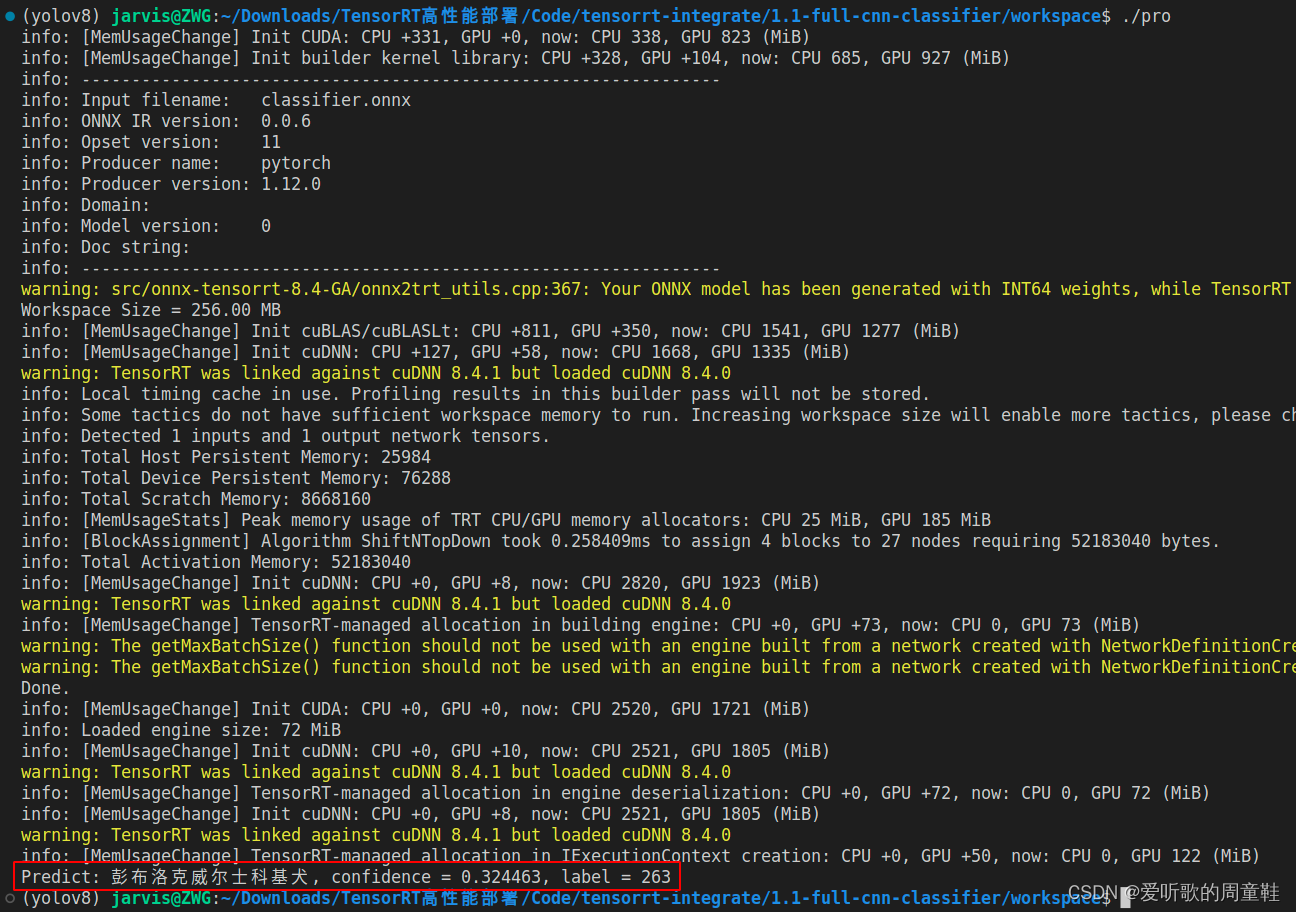Click the engine deserialization allocation line
This screenshot has height=912, width=1296.
point(616,793)
